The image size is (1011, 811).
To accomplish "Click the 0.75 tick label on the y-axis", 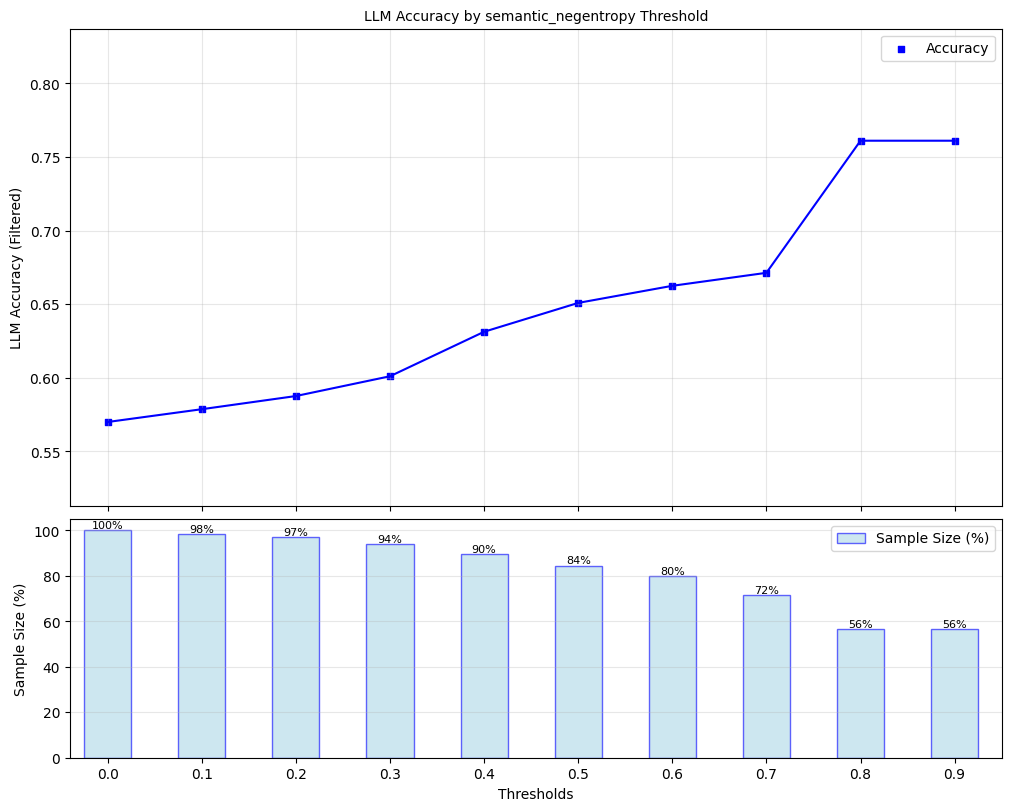I will [x=45, y=158].
